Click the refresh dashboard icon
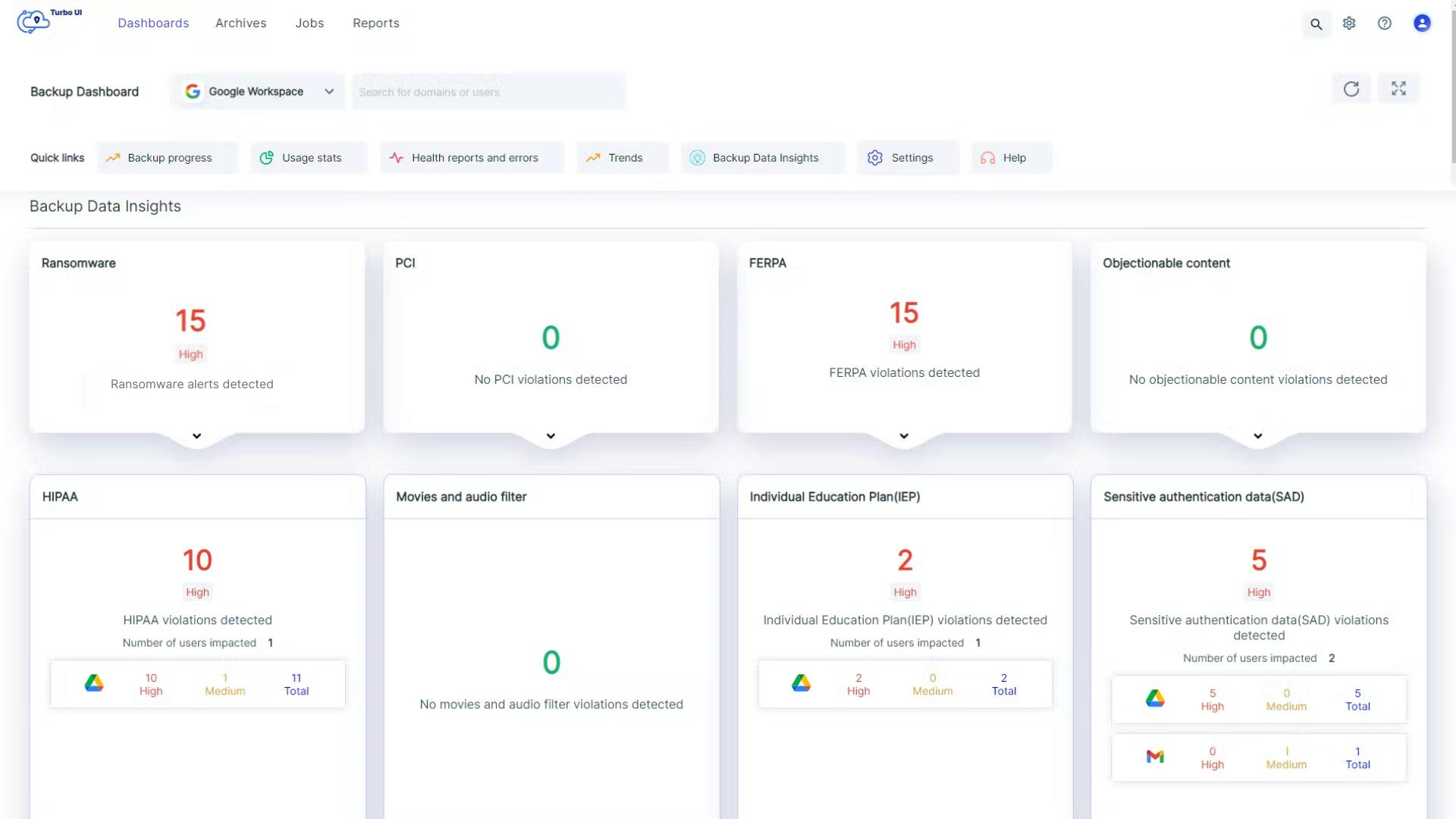 tap(1351, 89)
